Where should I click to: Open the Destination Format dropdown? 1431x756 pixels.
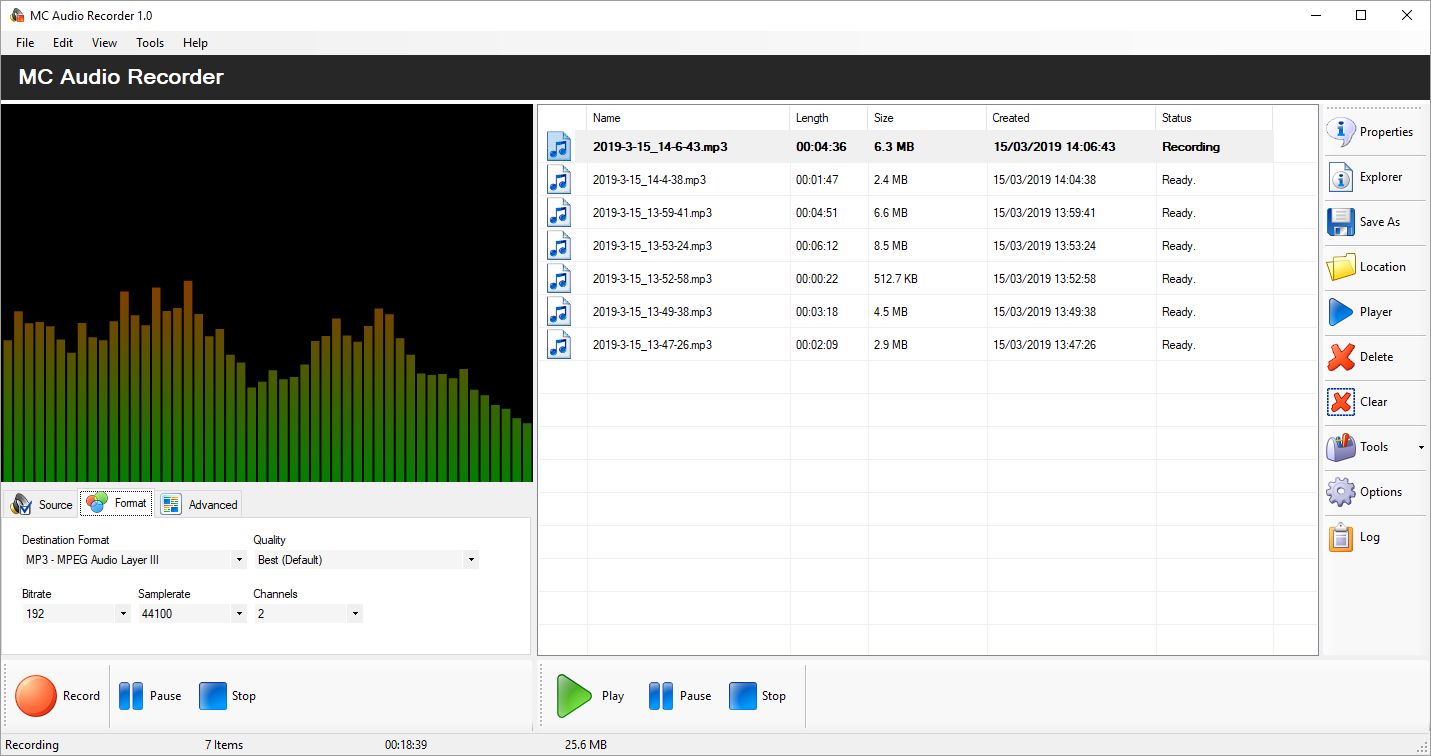pyautogui.click(x=238, y=559)
